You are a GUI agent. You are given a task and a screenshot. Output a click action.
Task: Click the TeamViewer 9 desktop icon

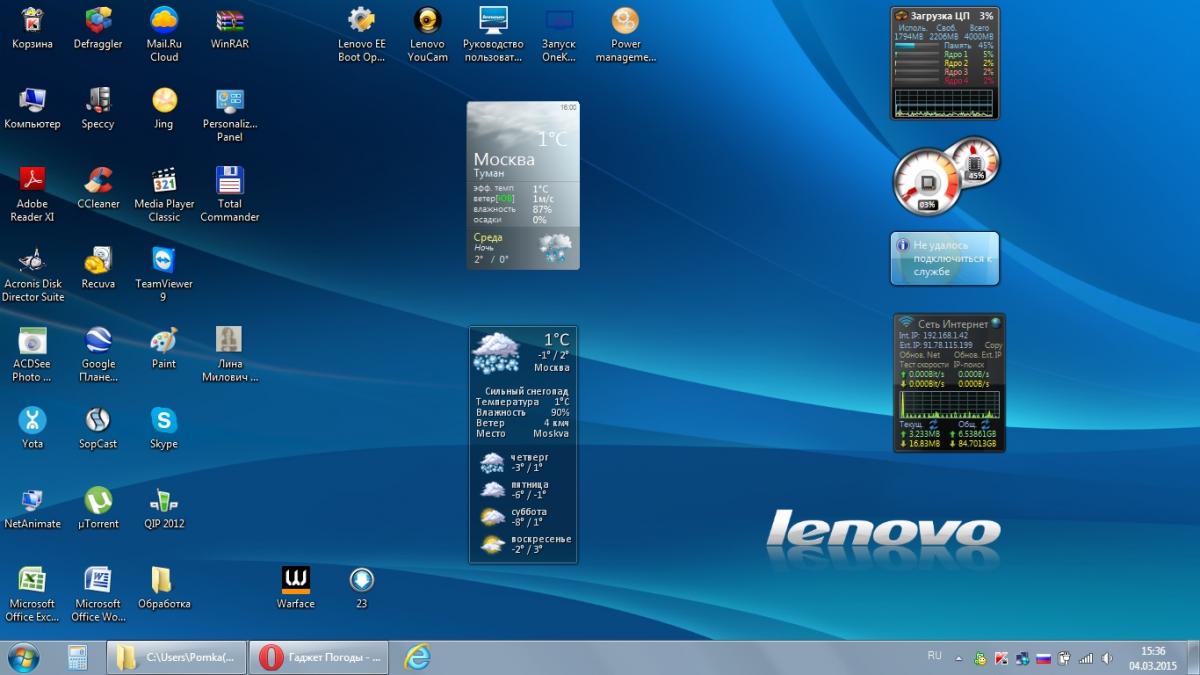click(164, 262)
